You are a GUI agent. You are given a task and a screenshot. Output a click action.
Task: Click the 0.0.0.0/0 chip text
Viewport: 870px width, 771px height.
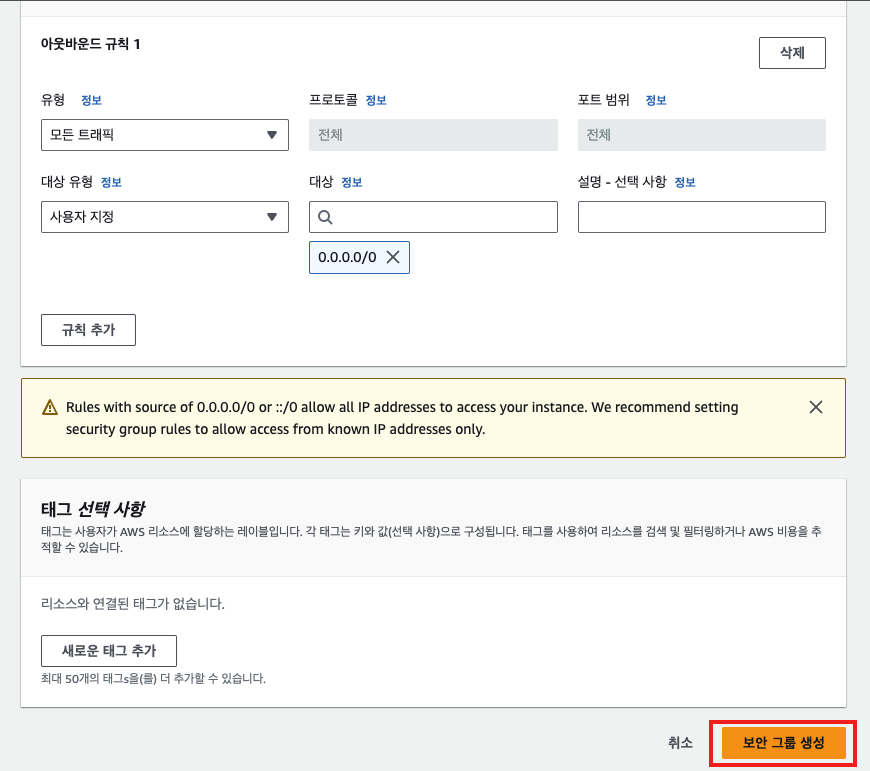tap(347, 257)
